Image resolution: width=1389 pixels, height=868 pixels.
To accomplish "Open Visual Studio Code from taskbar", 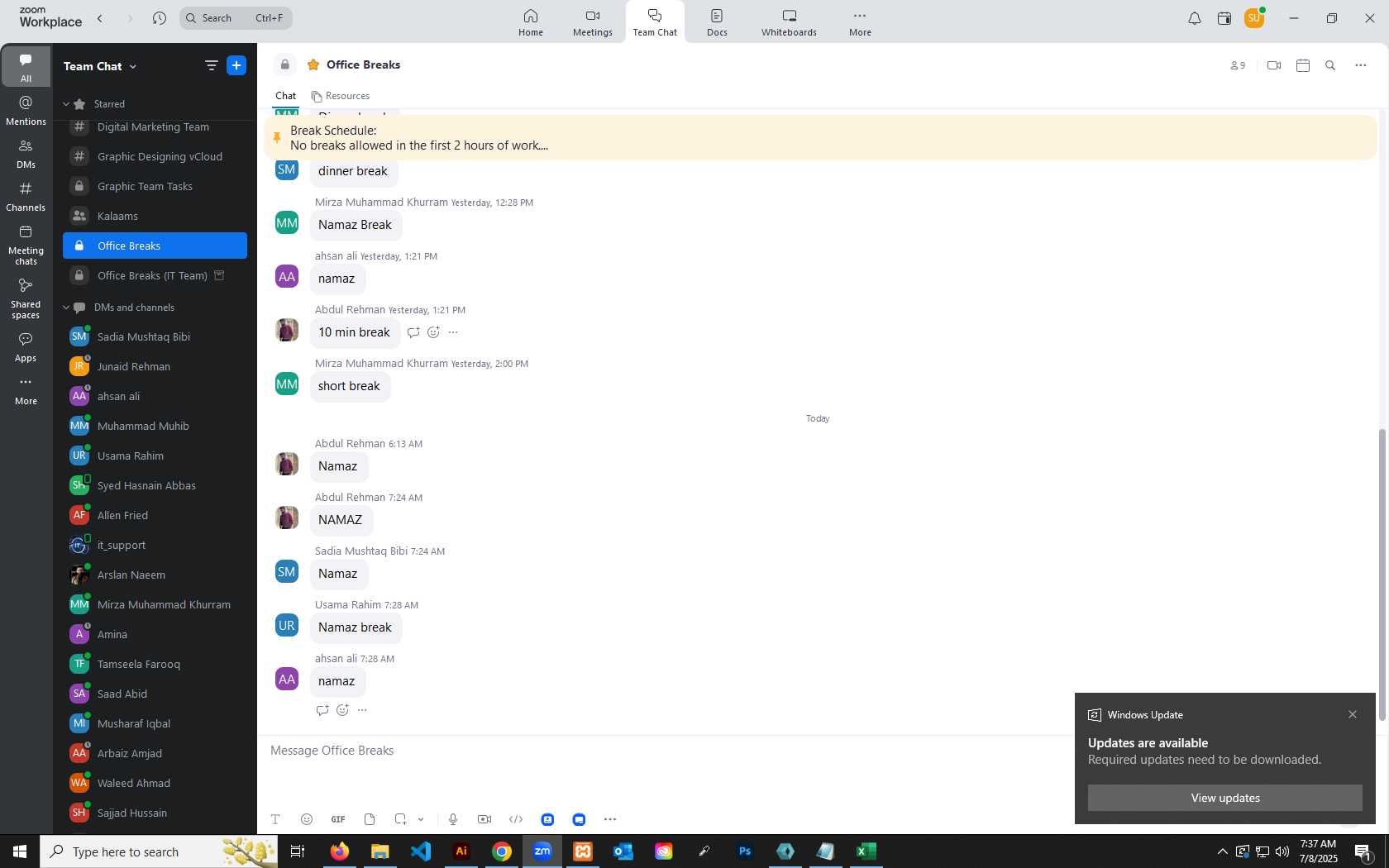I will point(421,851).
